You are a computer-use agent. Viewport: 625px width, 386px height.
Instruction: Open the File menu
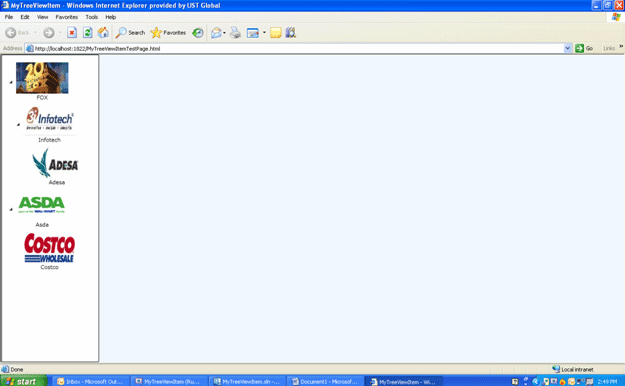[9, 17]
